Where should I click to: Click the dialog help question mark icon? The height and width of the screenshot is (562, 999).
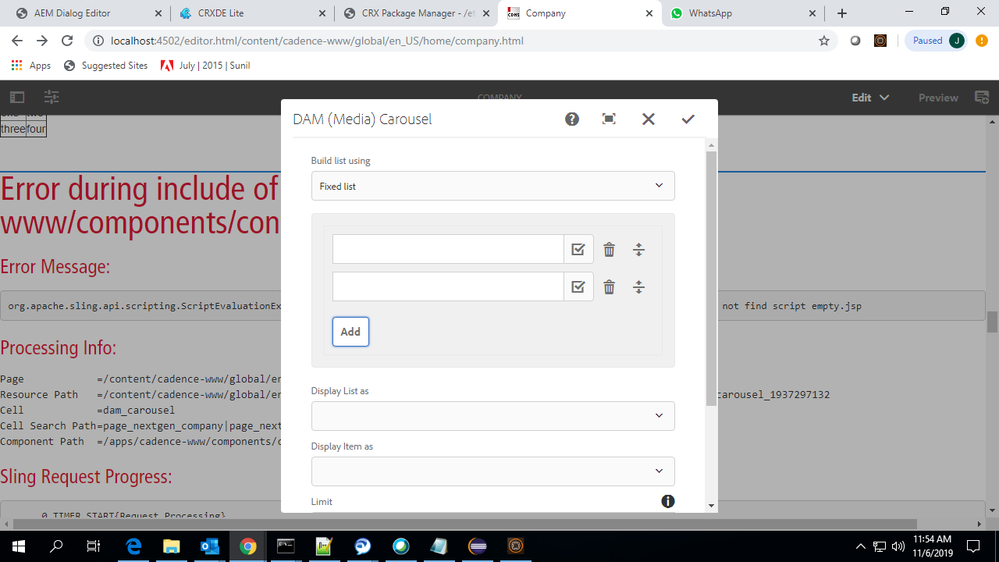pyautogui.click(x=572, y=119)
